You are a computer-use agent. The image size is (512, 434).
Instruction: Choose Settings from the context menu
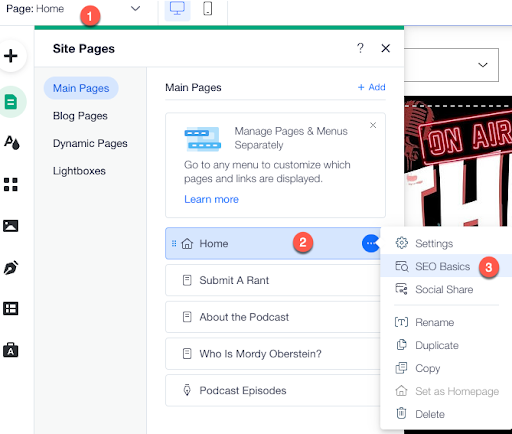446,243
